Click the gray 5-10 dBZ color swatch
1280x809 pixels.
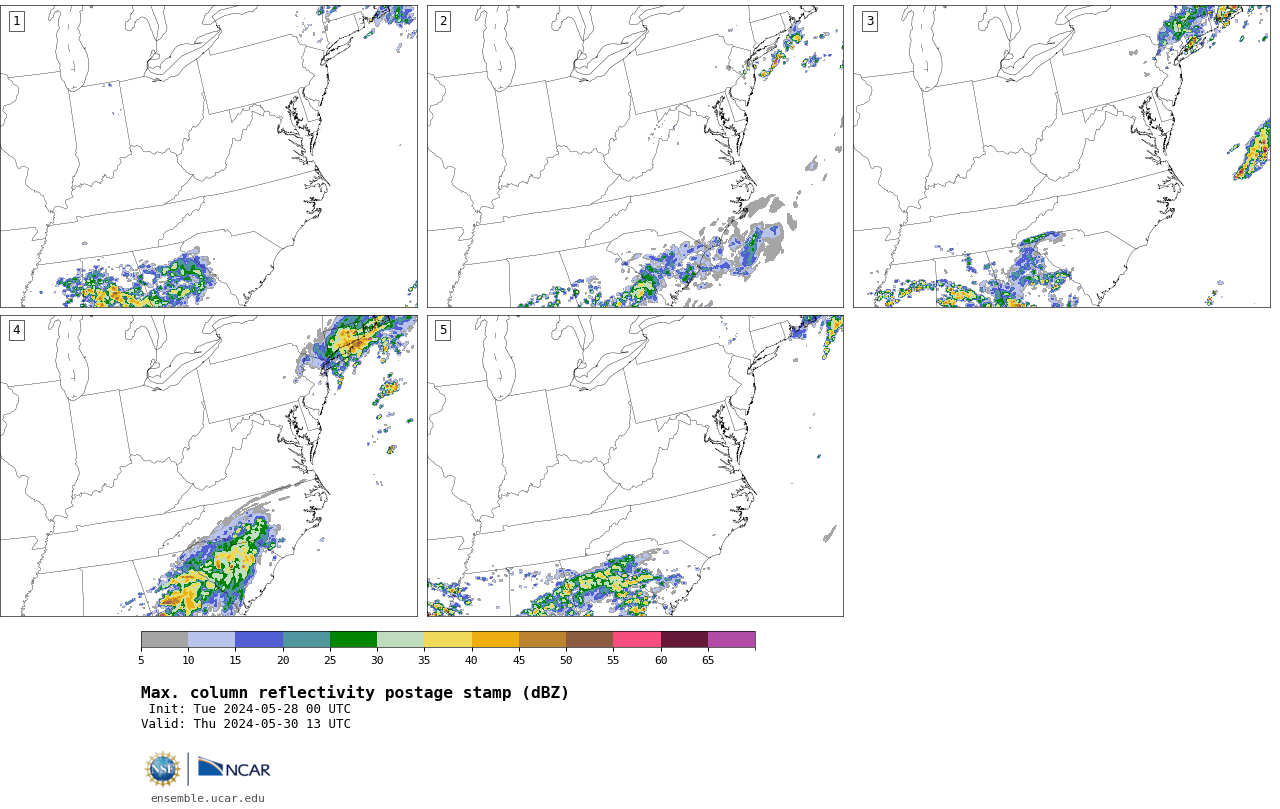click(164, 640)
